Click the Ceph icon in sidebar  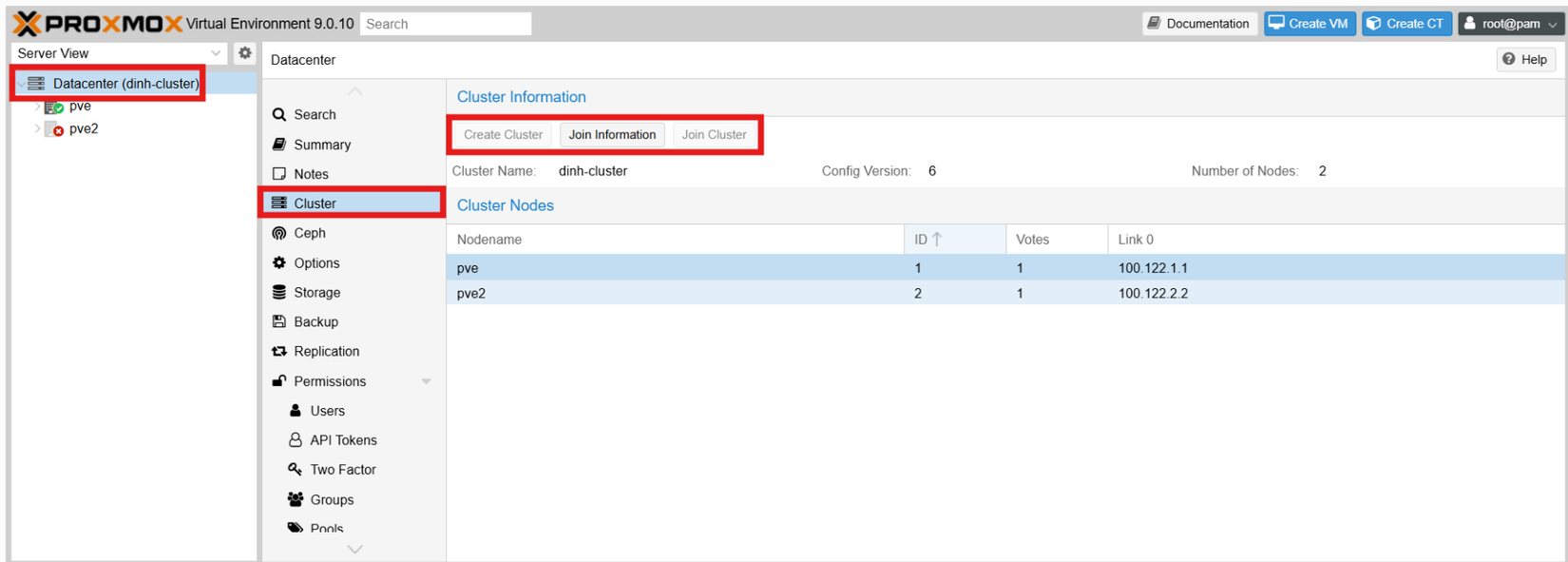pyautogui.click(x=279, y=233)
